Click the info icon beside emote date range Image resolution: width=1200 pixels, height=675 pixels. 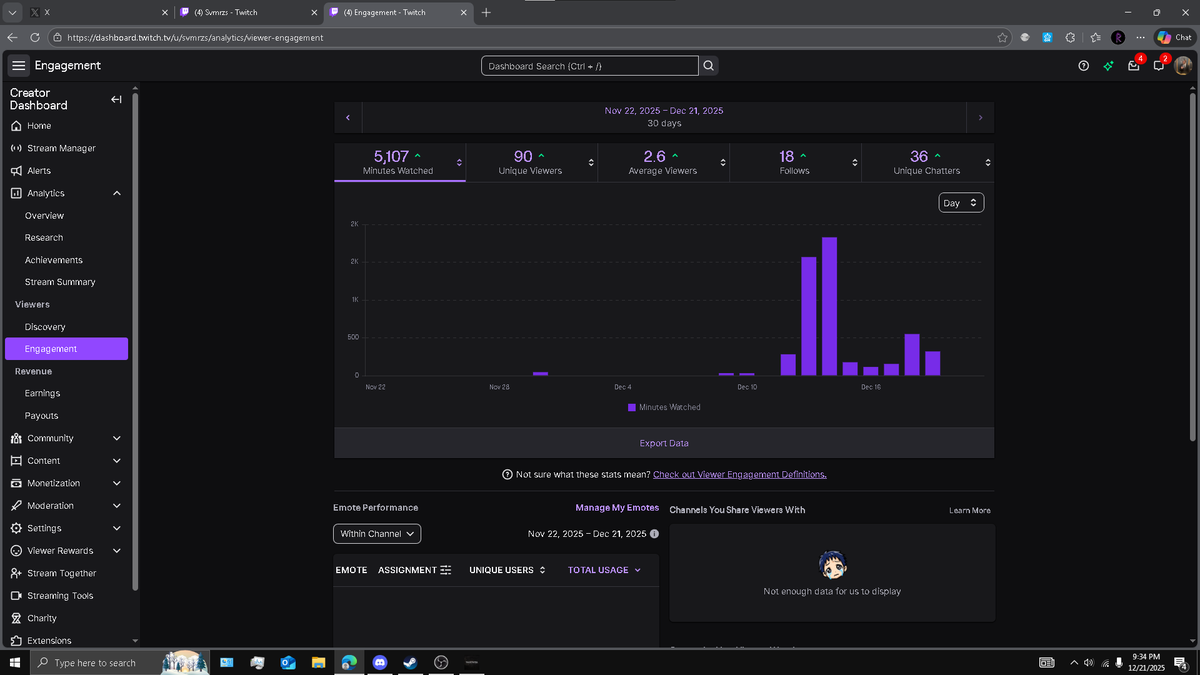pos(654,534)
